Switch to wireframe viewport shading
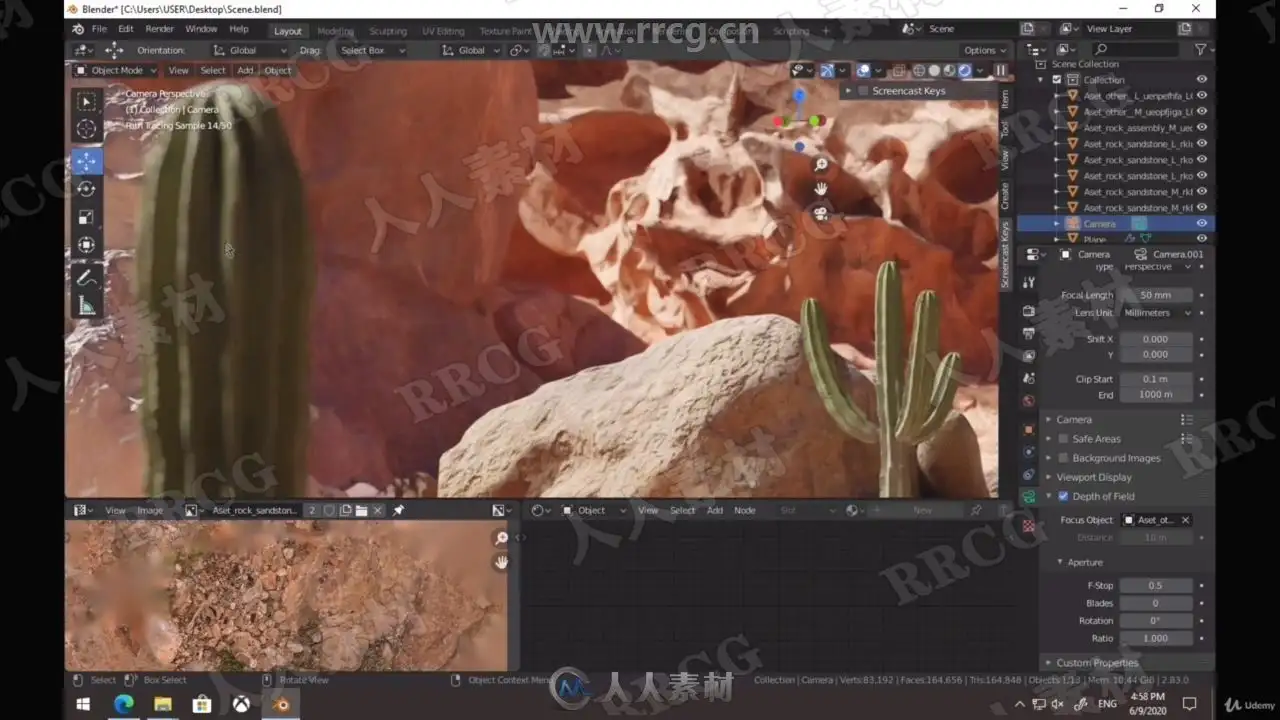 [918, 70]
